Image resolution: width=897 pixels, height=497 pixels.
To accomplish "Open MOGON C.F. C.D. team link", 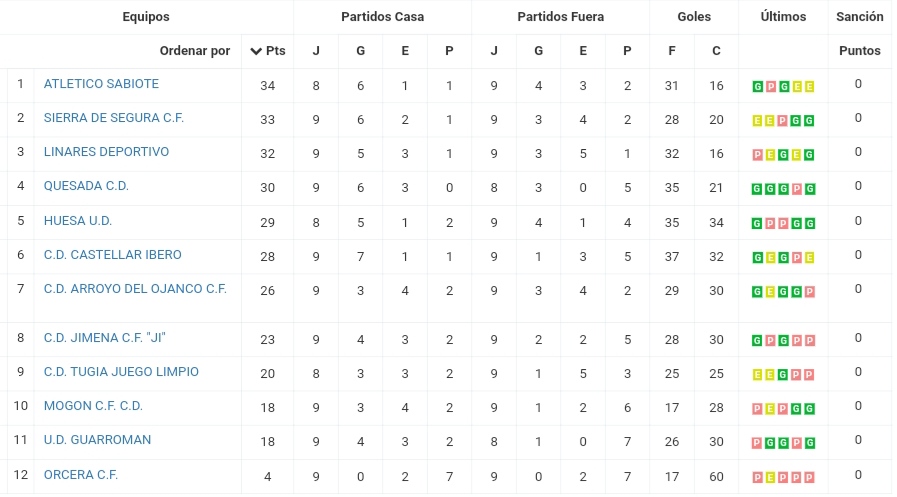I will coord(93,405).
